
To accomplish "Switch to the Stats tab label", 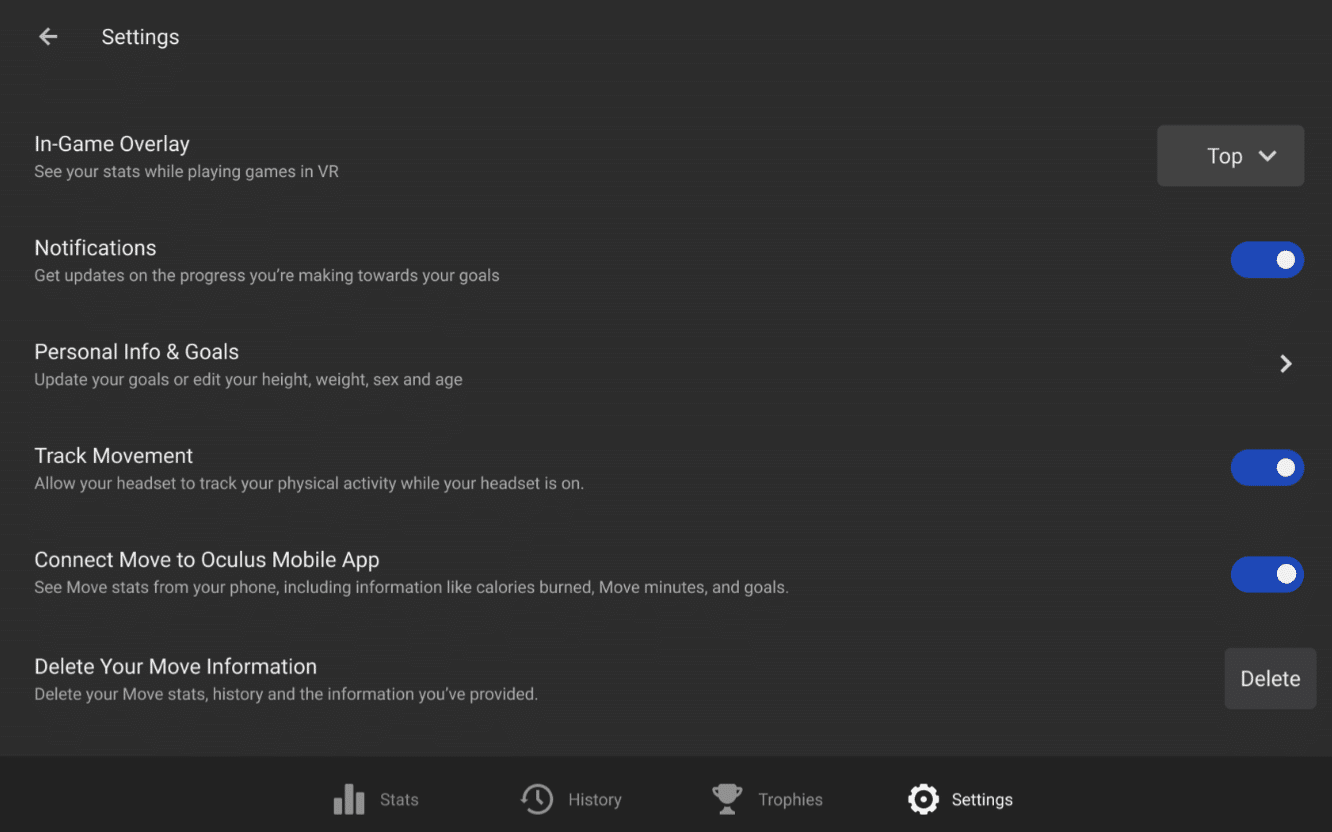I will [399, 800].
